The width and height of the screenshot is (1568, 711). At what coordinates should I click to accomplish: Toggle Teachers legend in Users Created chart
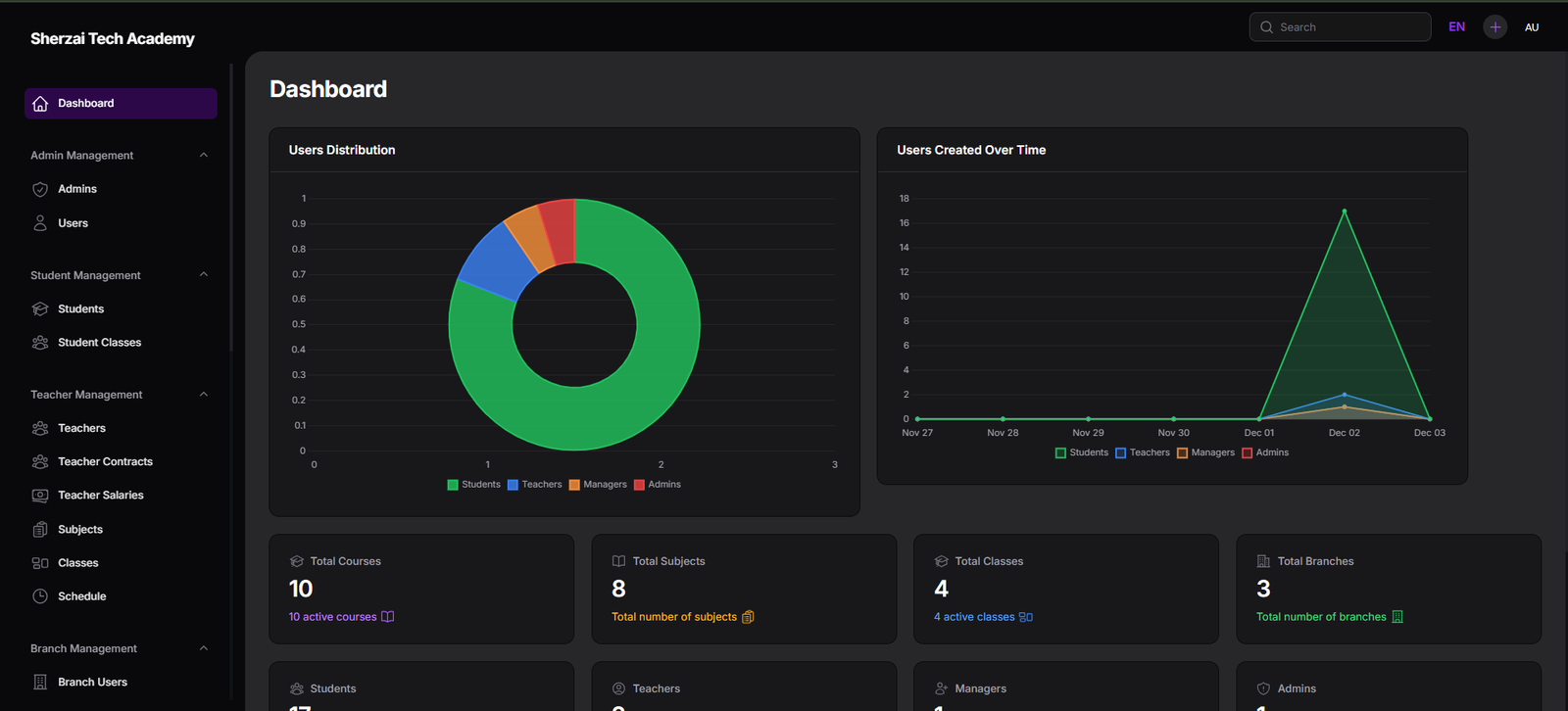pos(1142,452)
